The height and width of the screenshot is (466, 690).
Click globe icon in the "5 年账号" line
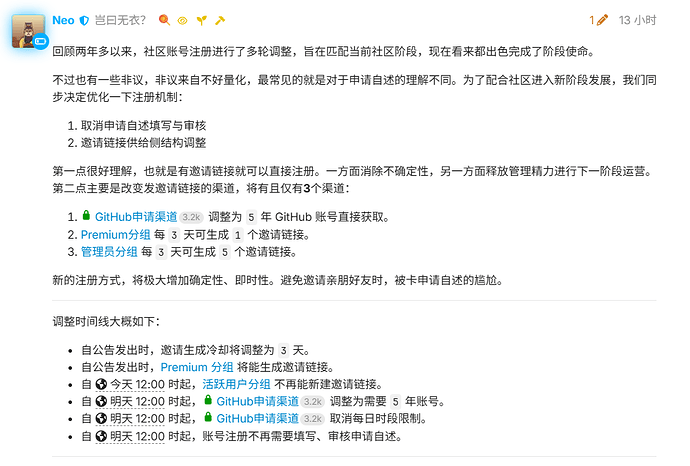click(101, 402)
